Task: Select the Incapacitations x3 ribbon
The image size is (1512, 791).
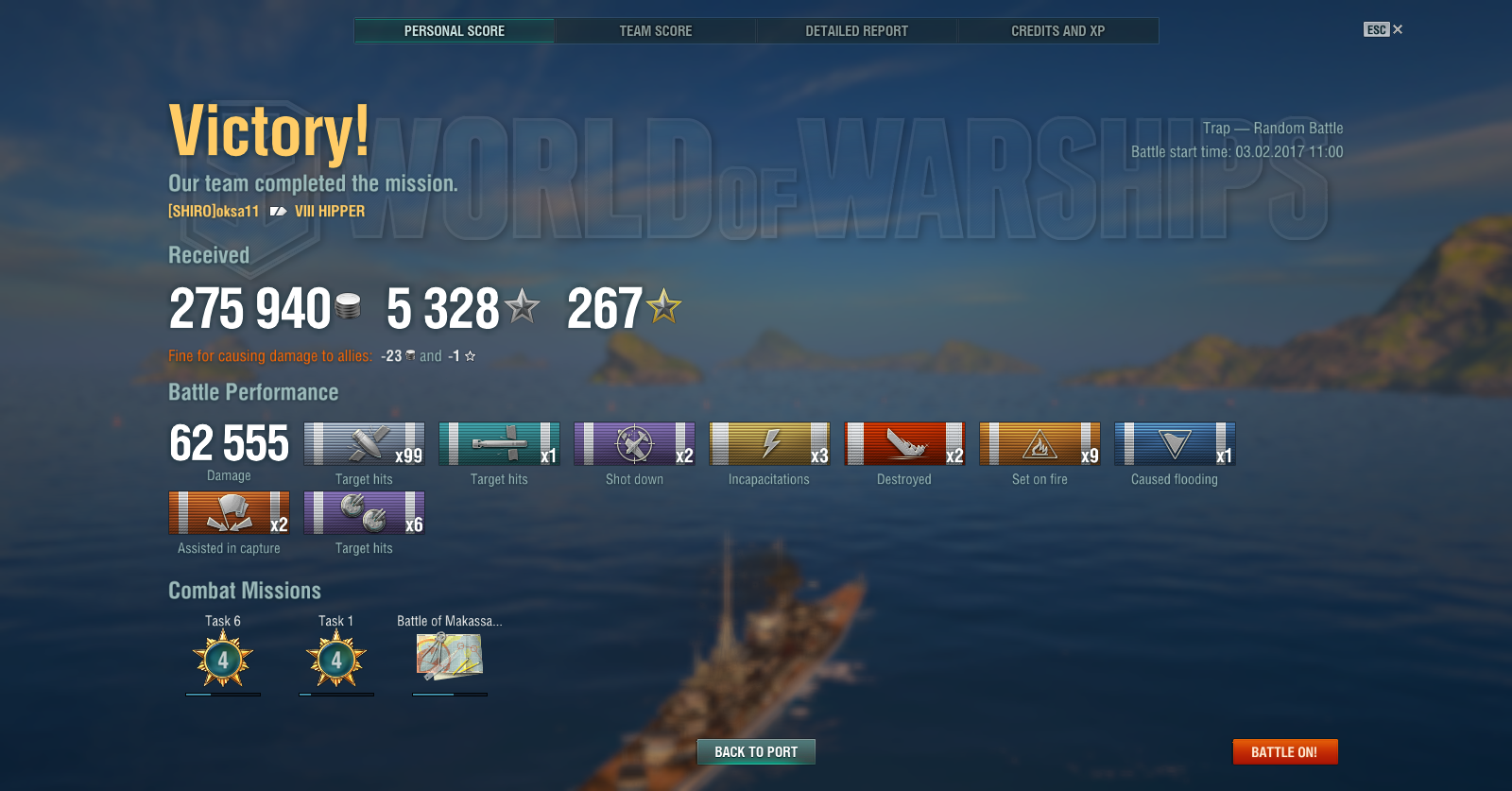Action: 769,444
